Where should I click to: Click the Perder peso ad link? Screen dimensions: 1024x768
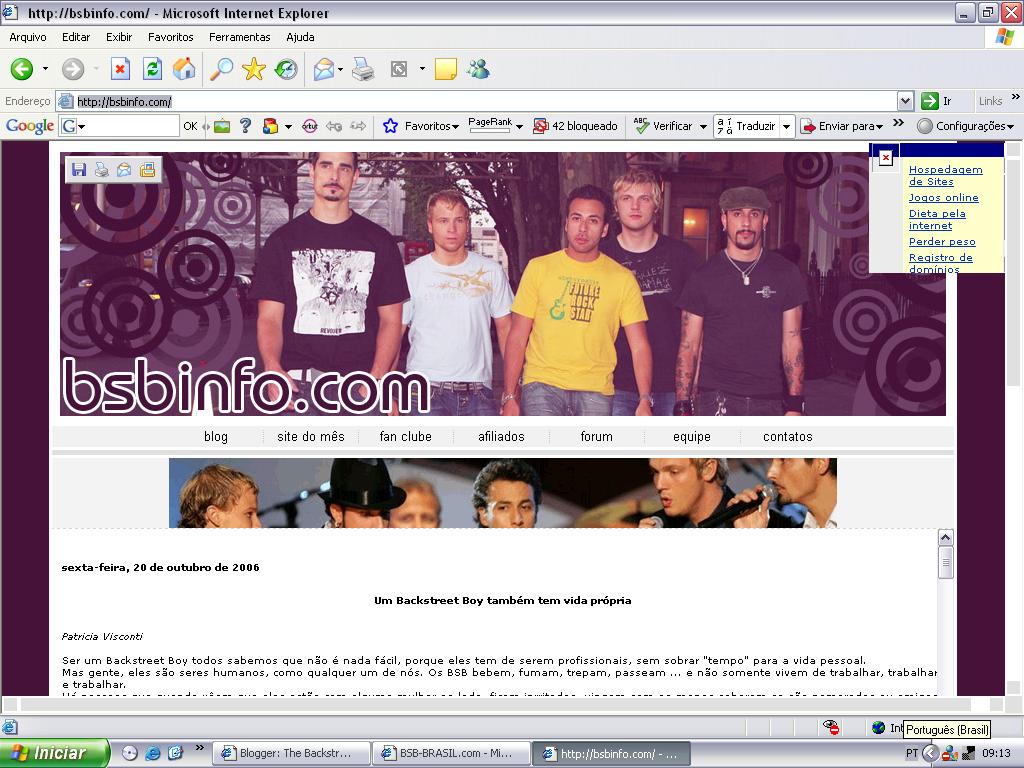pyautogui.click(x=942, y=242)
